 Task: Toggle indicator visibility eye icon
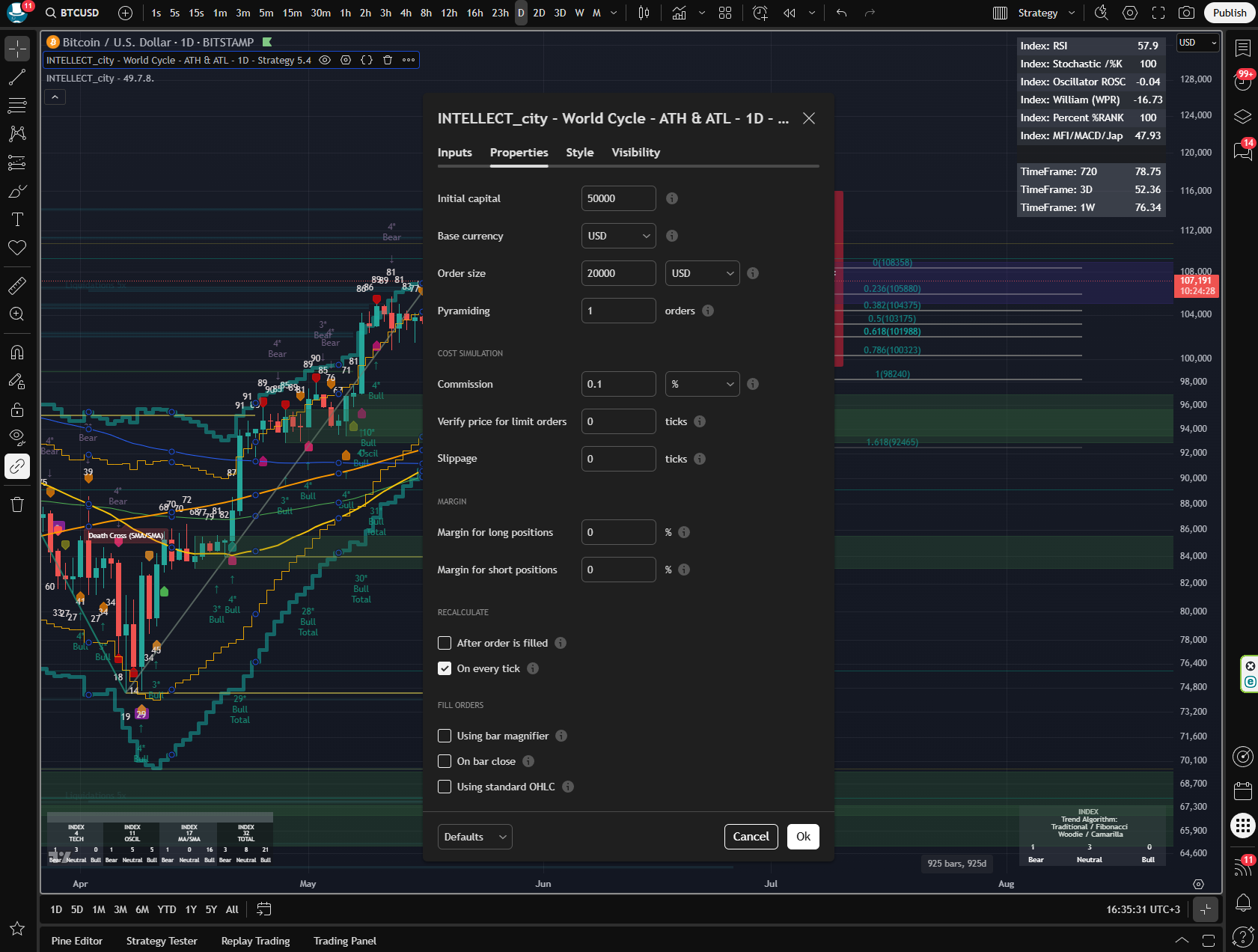point(325,60)
